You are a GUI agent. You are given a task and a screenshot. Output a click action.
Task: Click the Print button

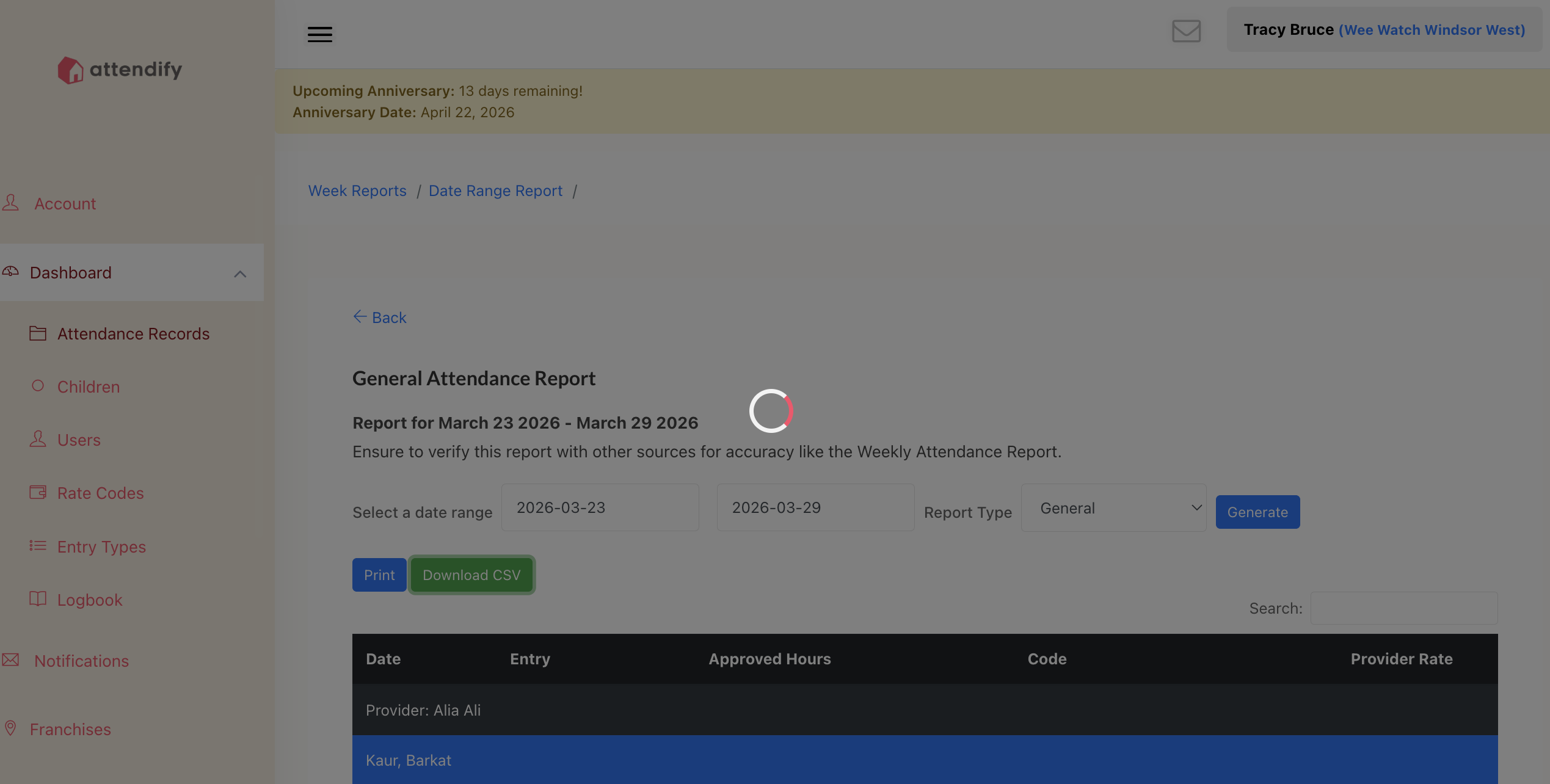[379, 575]
